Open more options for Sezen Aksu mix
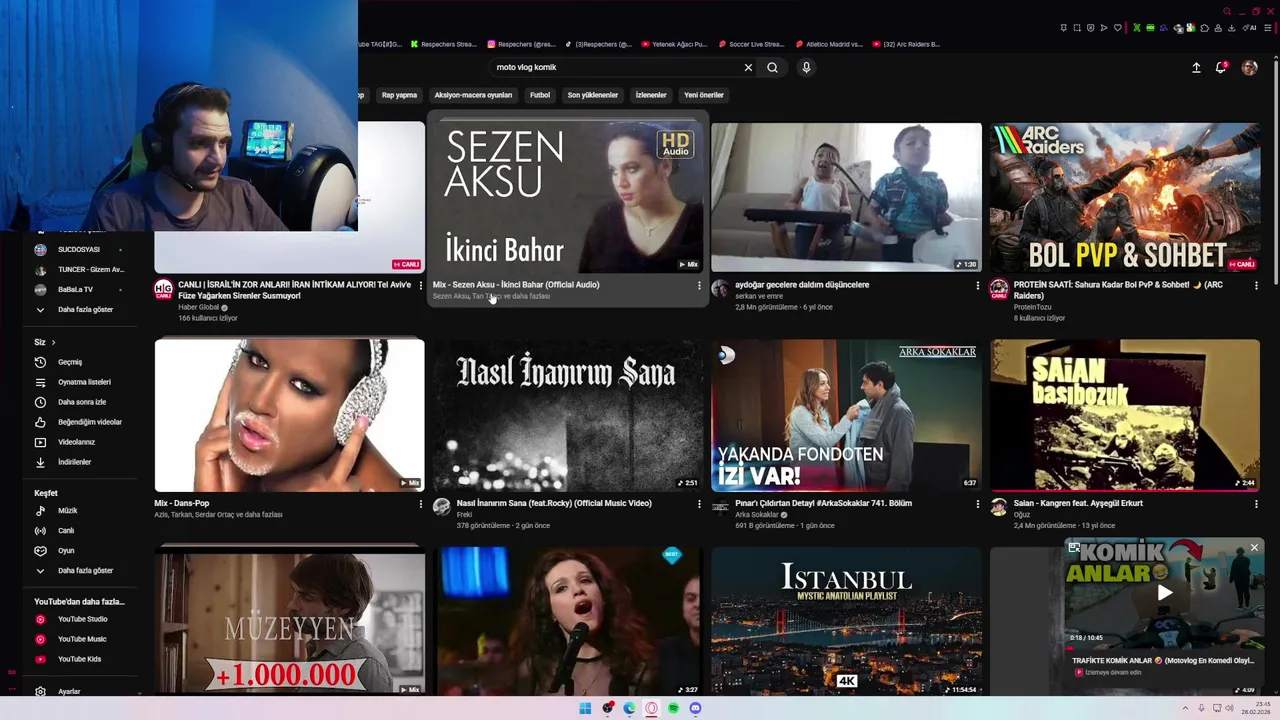The width and height of the screenshot is (1280, 720). (699, 286)
